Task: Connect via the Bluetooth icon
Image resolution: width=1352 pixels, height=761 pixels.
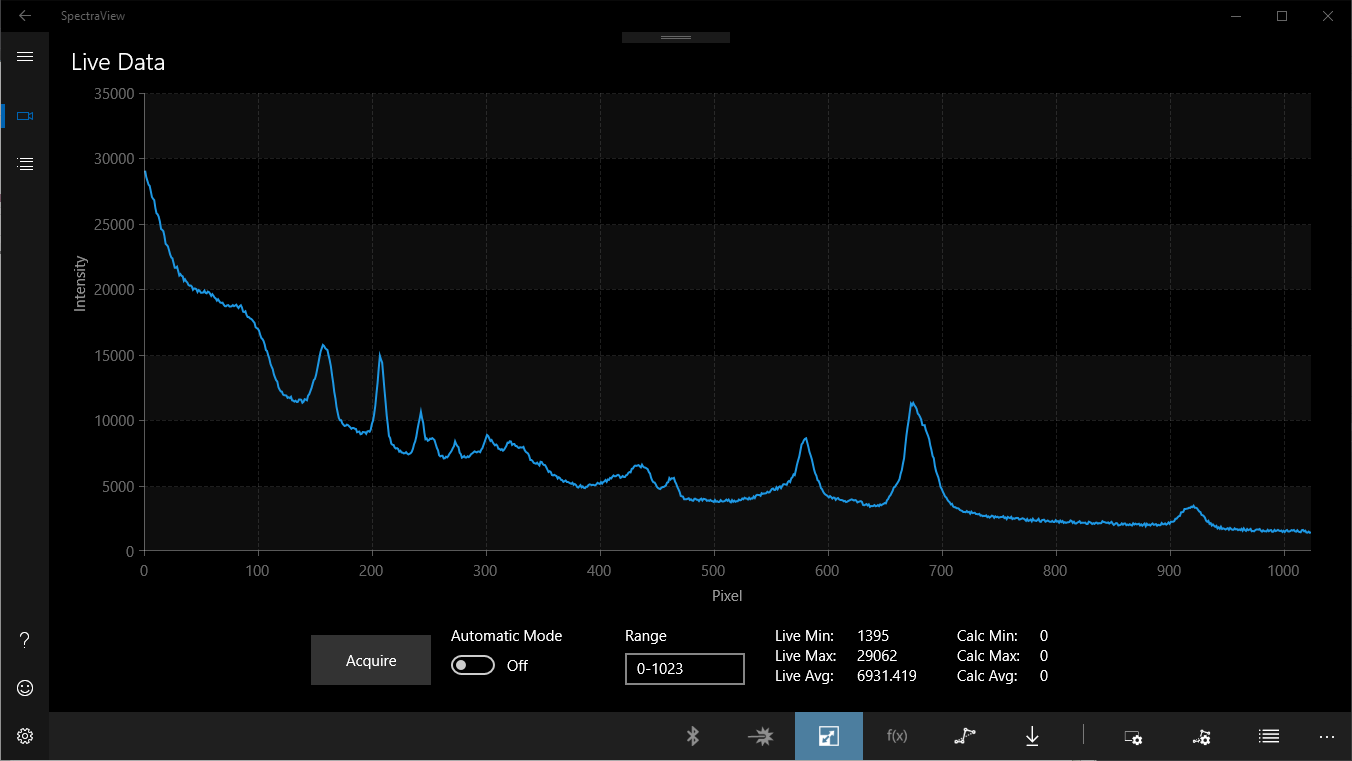Action: click(692, 737)
